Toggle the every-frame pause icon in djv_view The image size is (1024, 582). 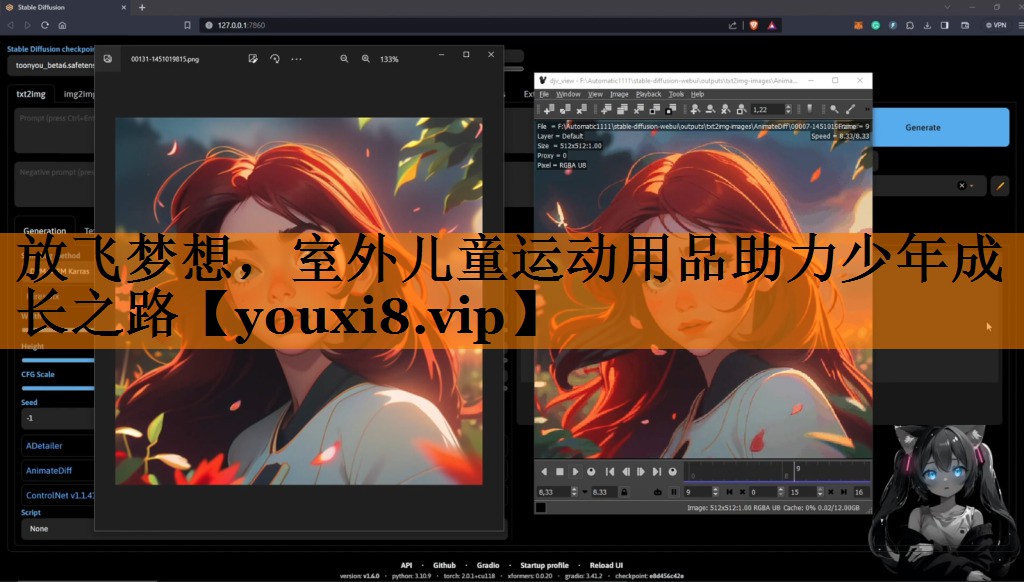click(x=674, y=492)
